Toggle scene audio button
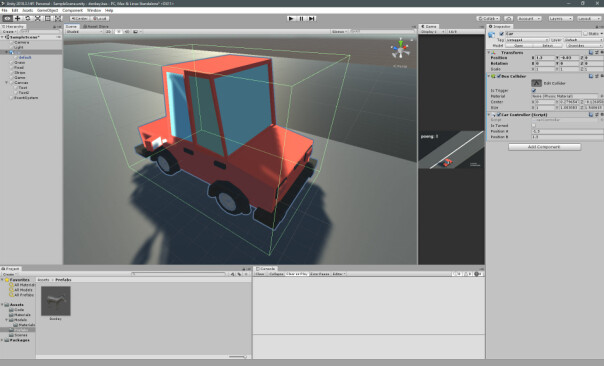The width and height of the screenshot is (604, 366). [x=127, y=32]
